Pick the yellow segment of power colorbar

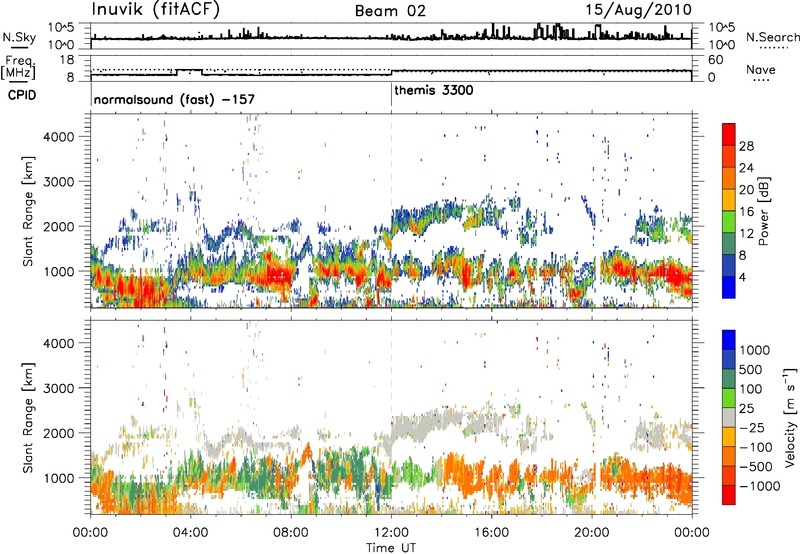729,200
